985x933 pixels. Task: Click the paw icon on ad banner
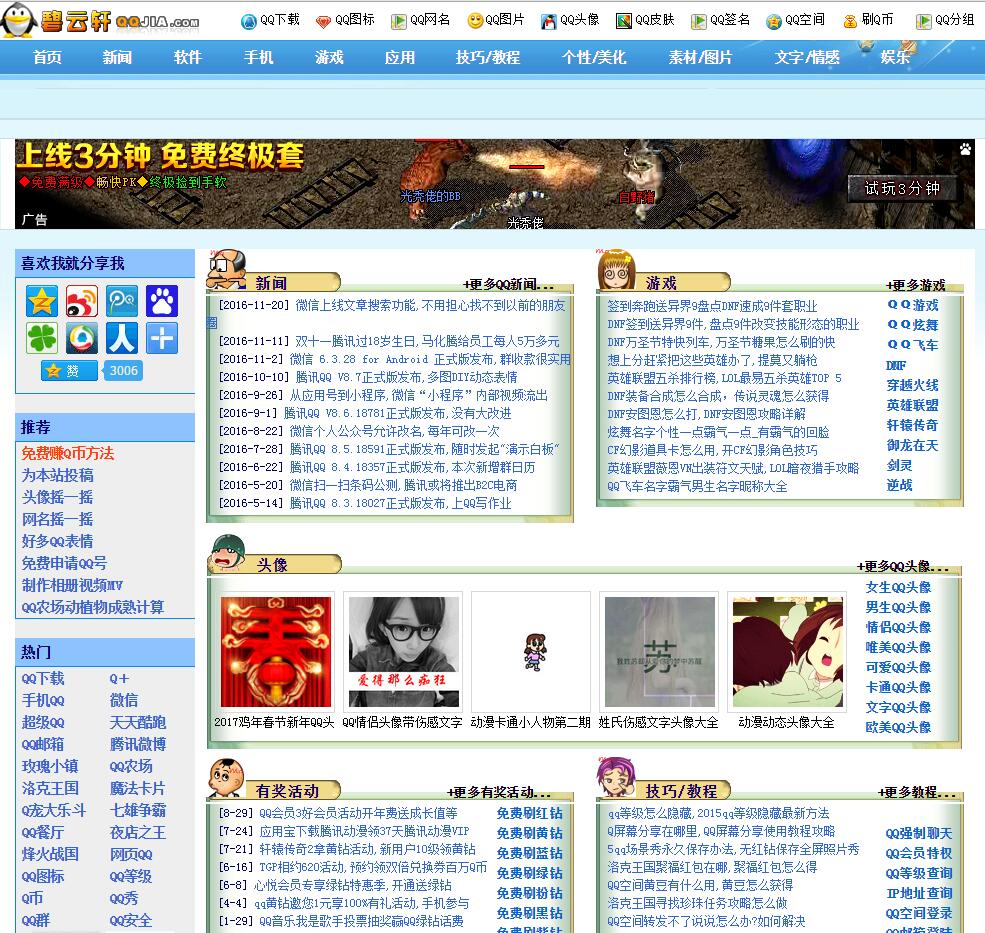coord(965,150)
